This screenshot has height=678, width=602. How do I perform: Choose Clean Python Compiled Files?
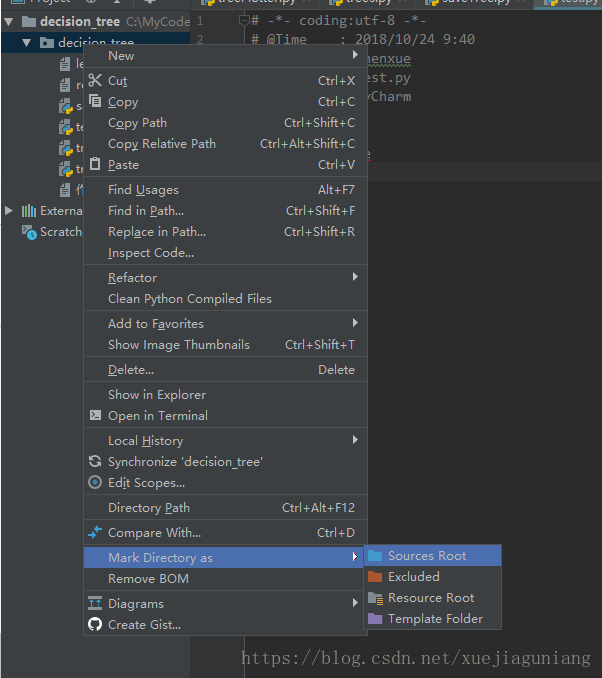[225, 298]
